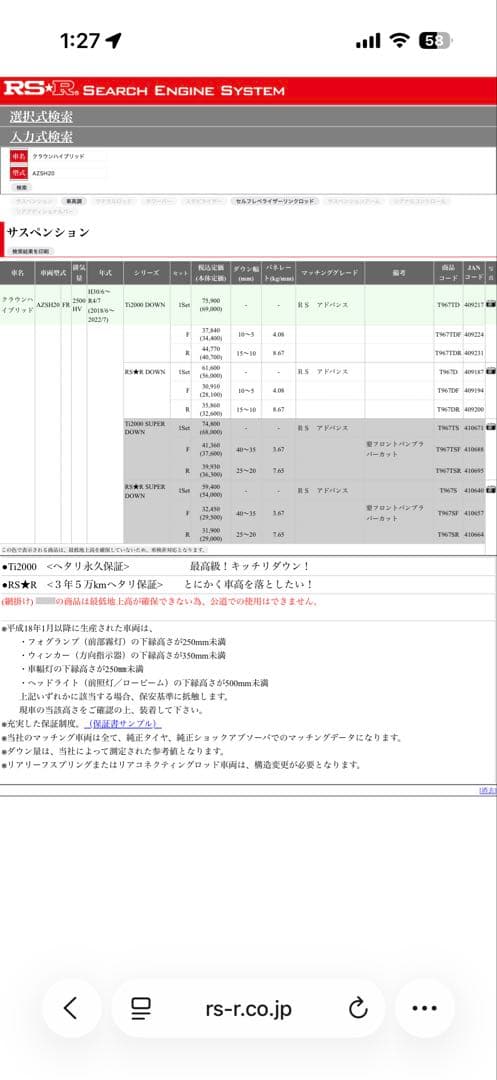Tap the Wi-Fi status icon
Image resolution: width=497 pixels, height=1080 pixels.
(399, 41)
